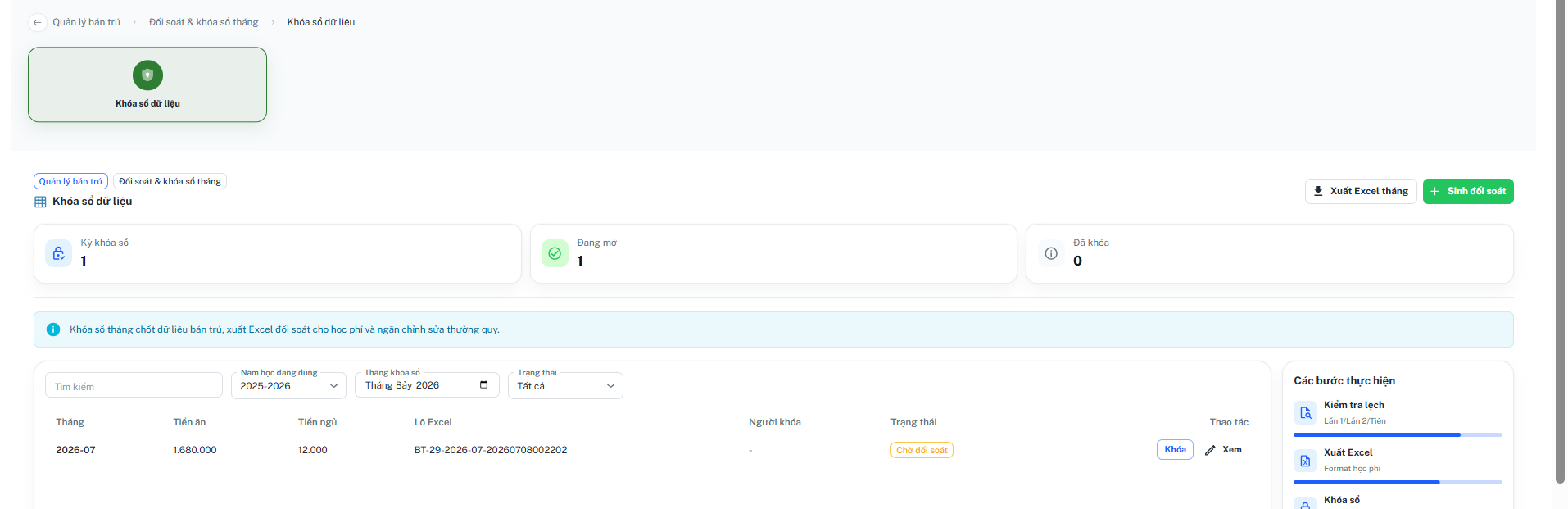This screenshot has height=509, width=1568.
Task: Go to Quản lý bán trú breadcrumb
Action: (86, 22)
